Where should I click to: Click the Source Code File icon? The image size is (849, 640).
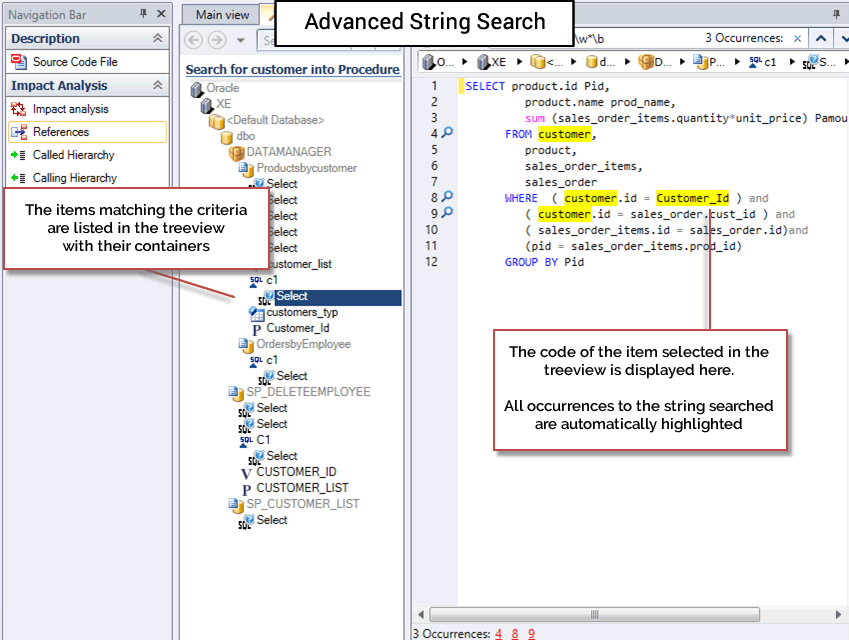20,62
